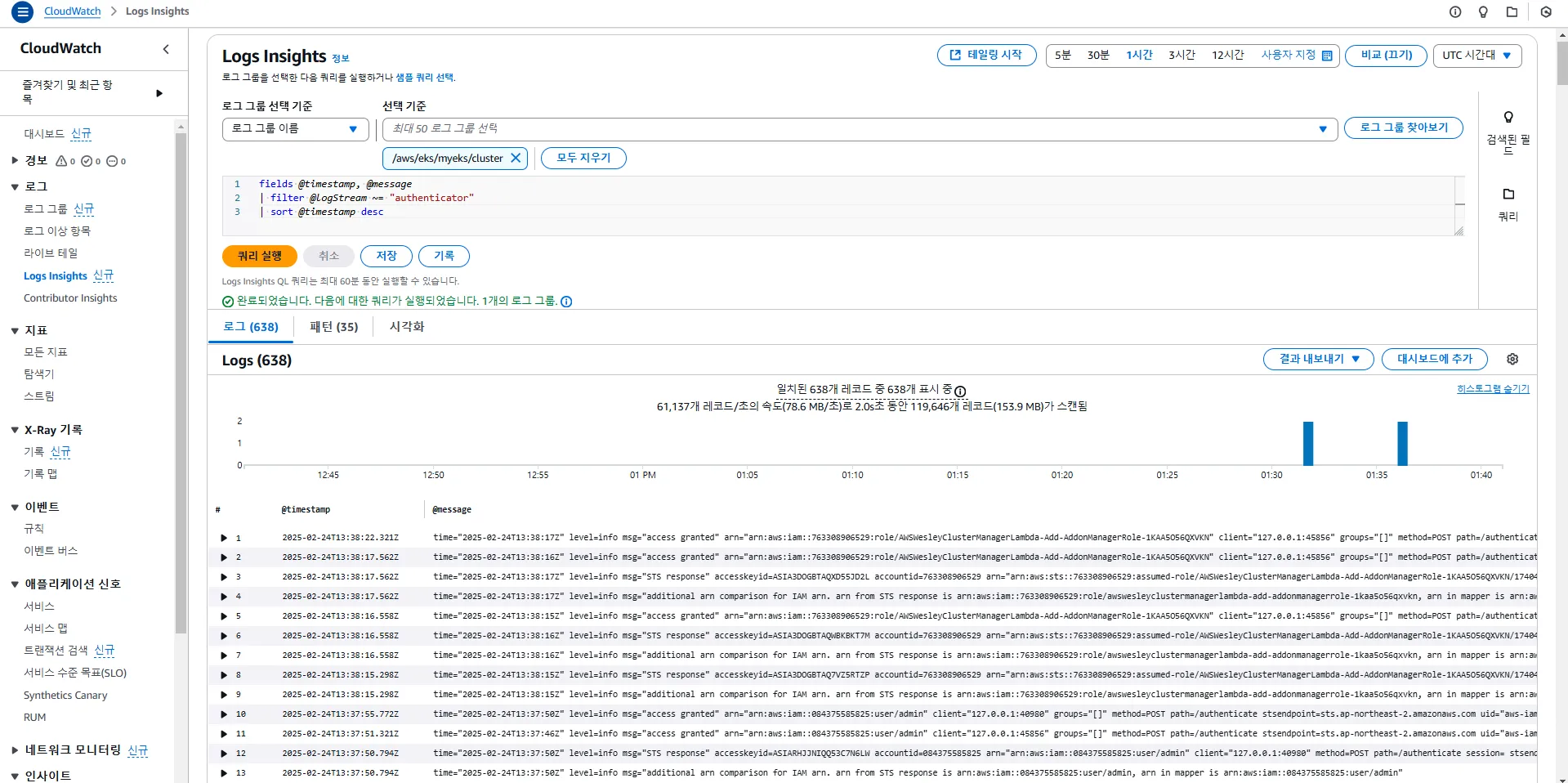This screenshot has width=1568, height=783.
Task: Collapse the CloudWatch sidebar chevron
Action: click(x=166, y=49)
